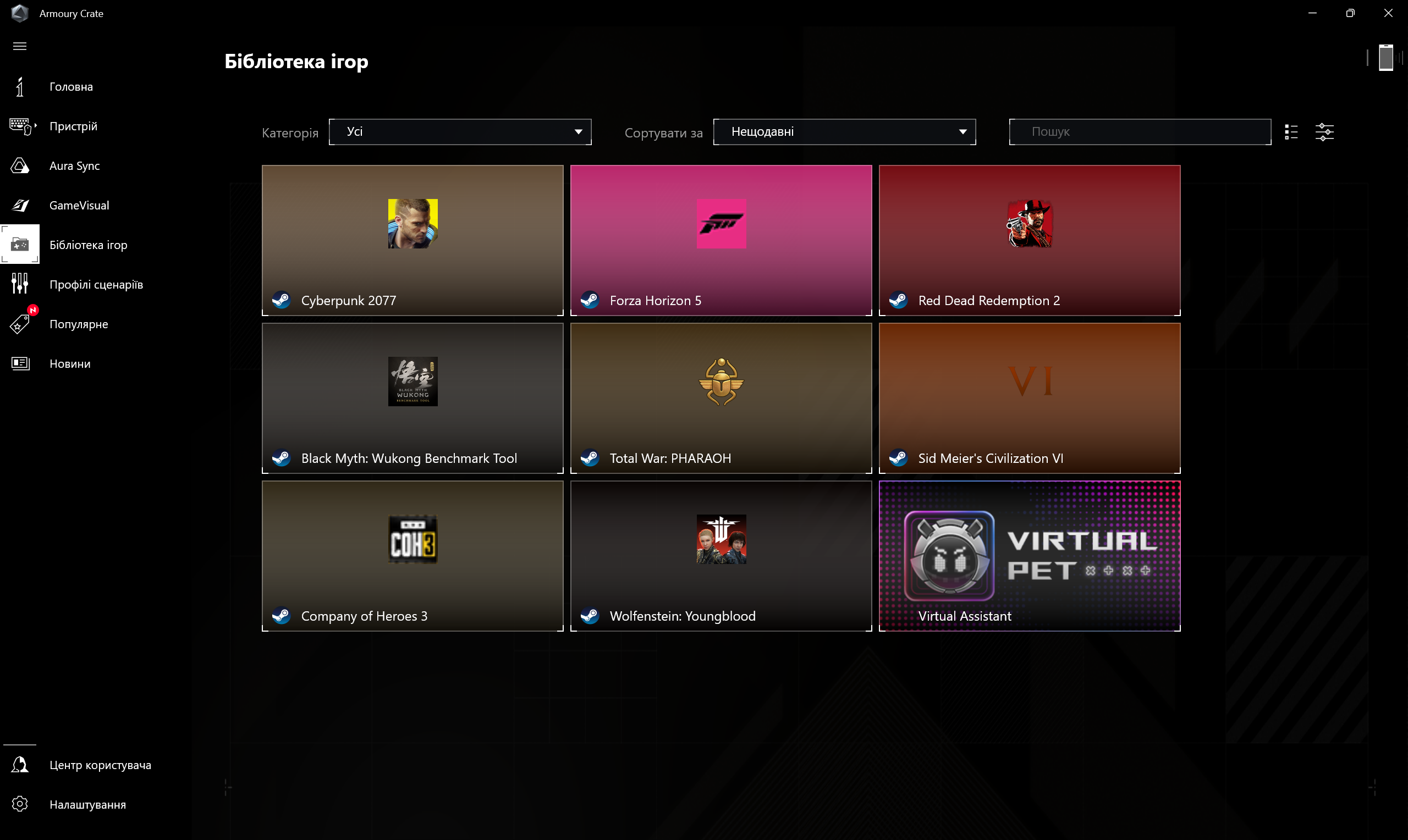Open the Новини menu item

pyautogui.click(x=70, y=363)
